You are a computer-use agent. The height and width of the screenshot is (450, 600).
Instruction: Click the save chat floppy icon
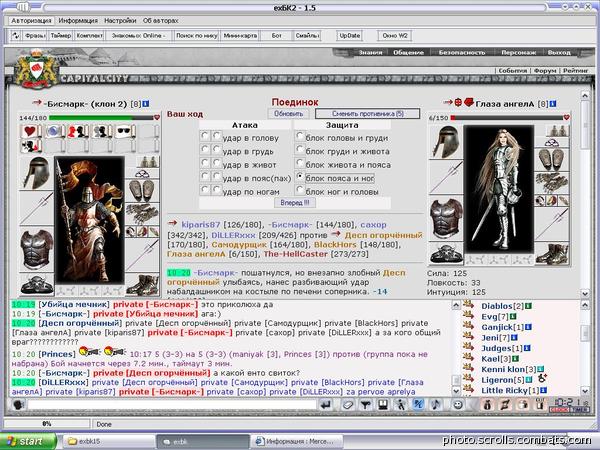(383, 404)
